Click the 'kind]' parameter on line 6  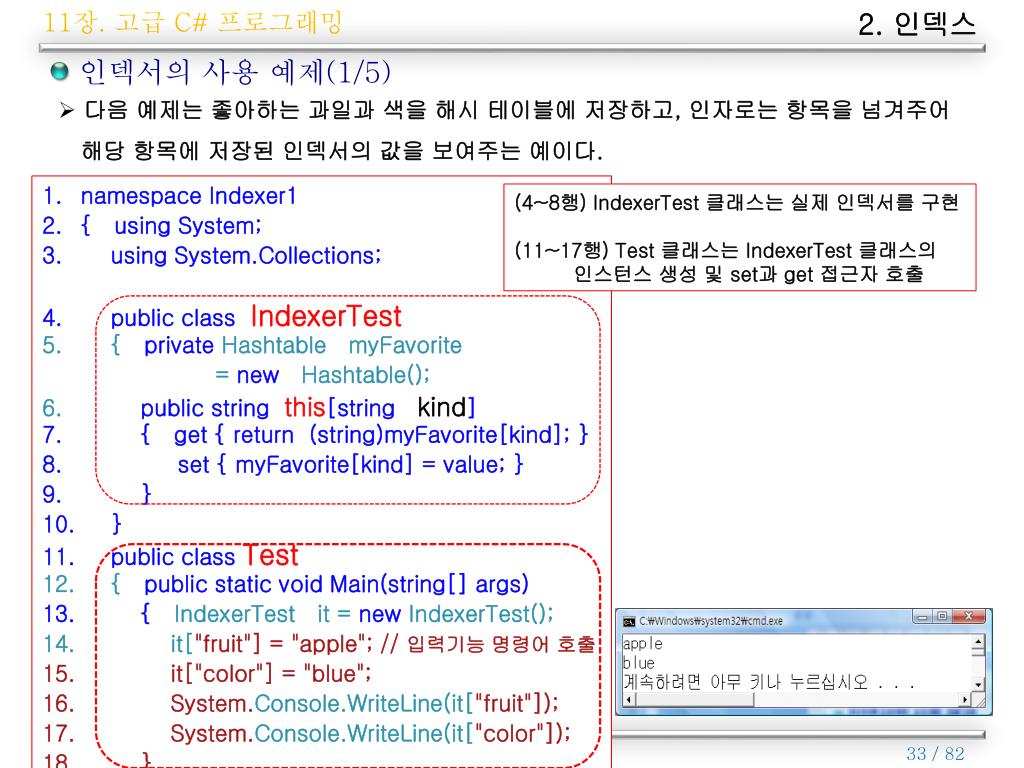tap(446, 408)
